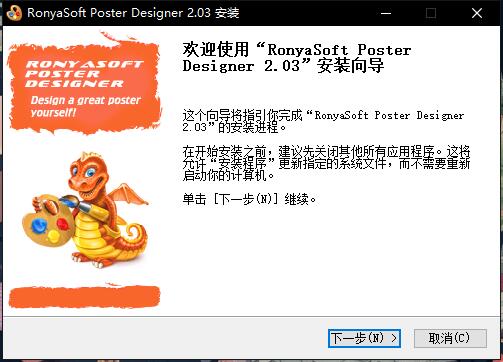Click the 下一步(N) button to continue
The image size is (503, 362).
click(364, 338)
